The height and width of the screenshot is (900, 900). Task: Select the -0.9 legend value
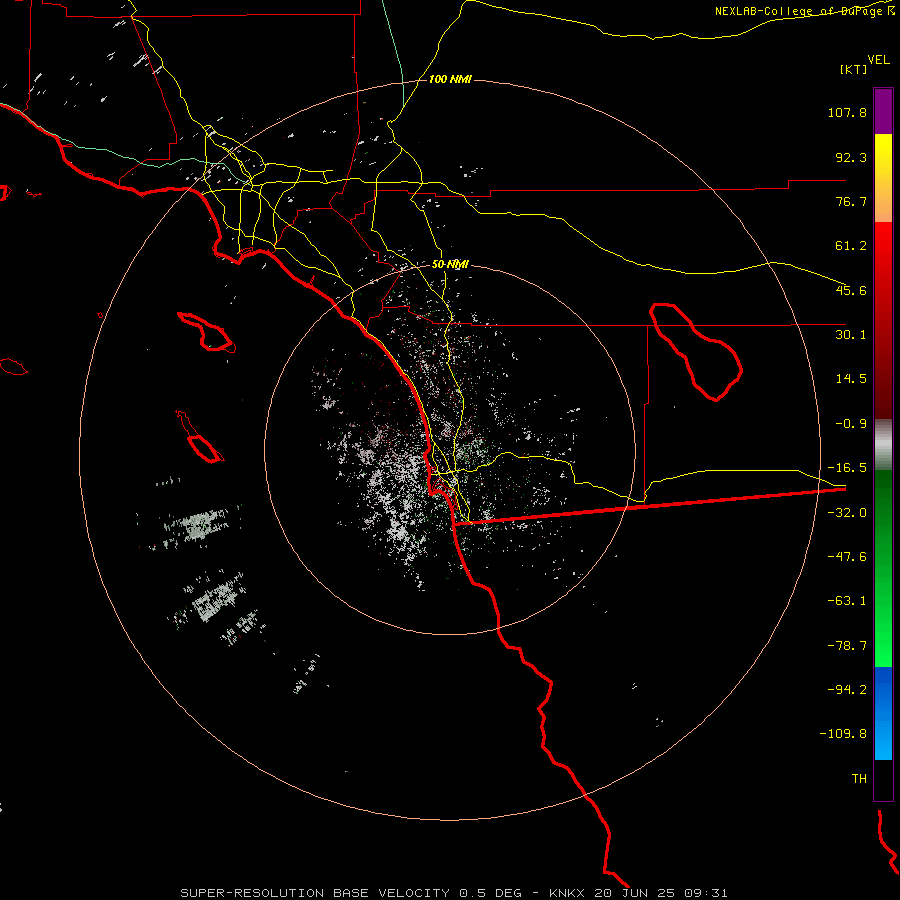pyautogui.click(x=851, y=424)
